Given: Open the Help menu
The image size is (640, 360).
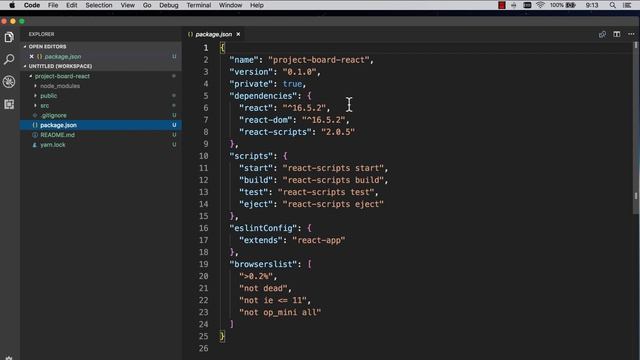Looking at the screenshot, I should (x=257, y=5).
